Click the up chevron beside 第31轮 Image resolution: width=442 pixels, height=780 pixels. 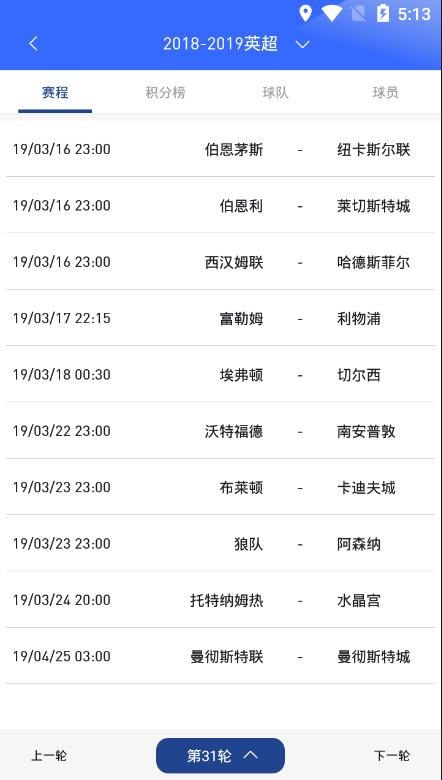[x=251, y=755]
